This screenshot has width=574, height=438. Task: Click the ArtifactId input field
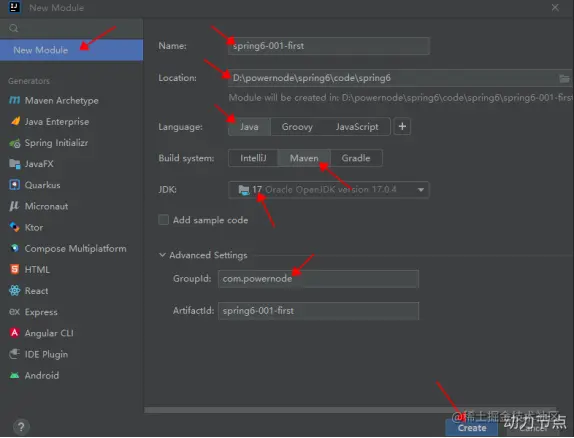click(318, 311)
